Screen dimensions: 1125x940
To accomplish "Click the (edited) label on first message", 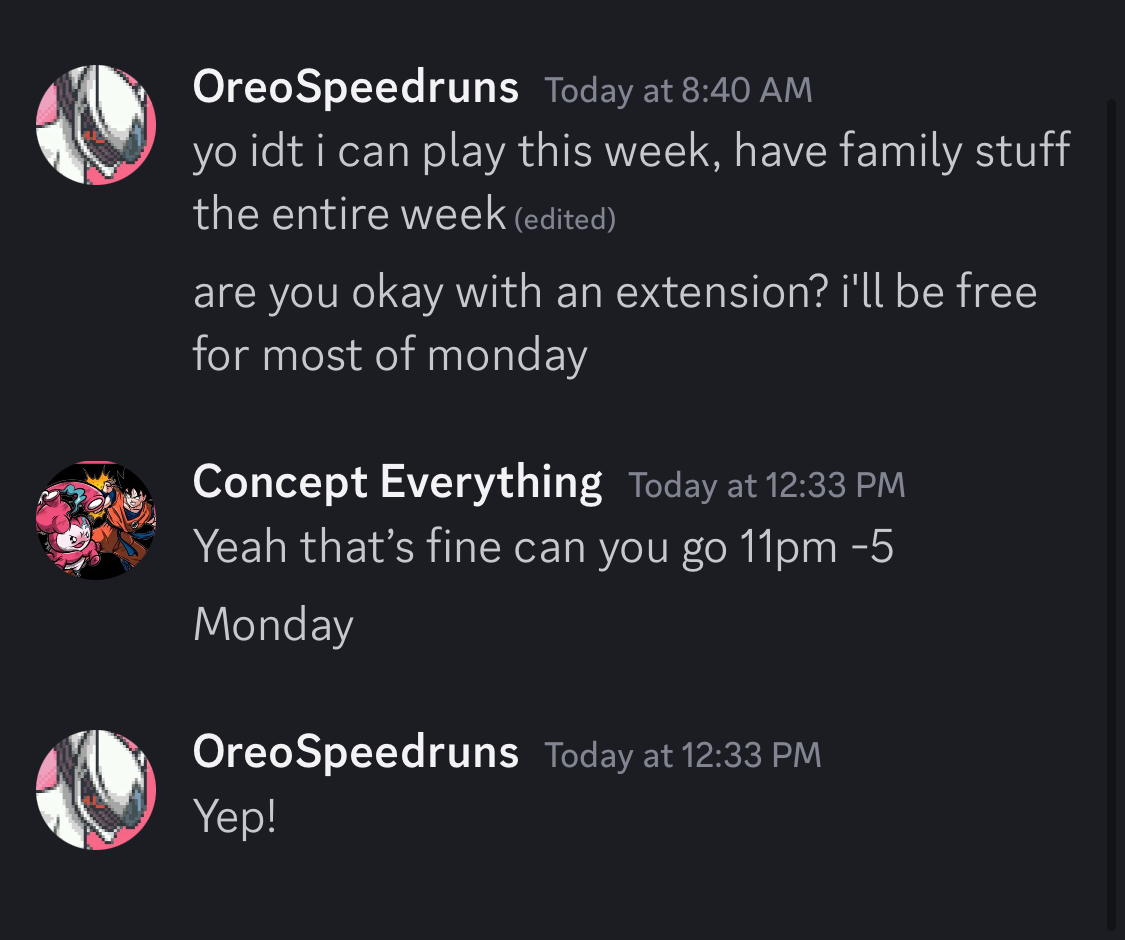I will coord(565,219).
